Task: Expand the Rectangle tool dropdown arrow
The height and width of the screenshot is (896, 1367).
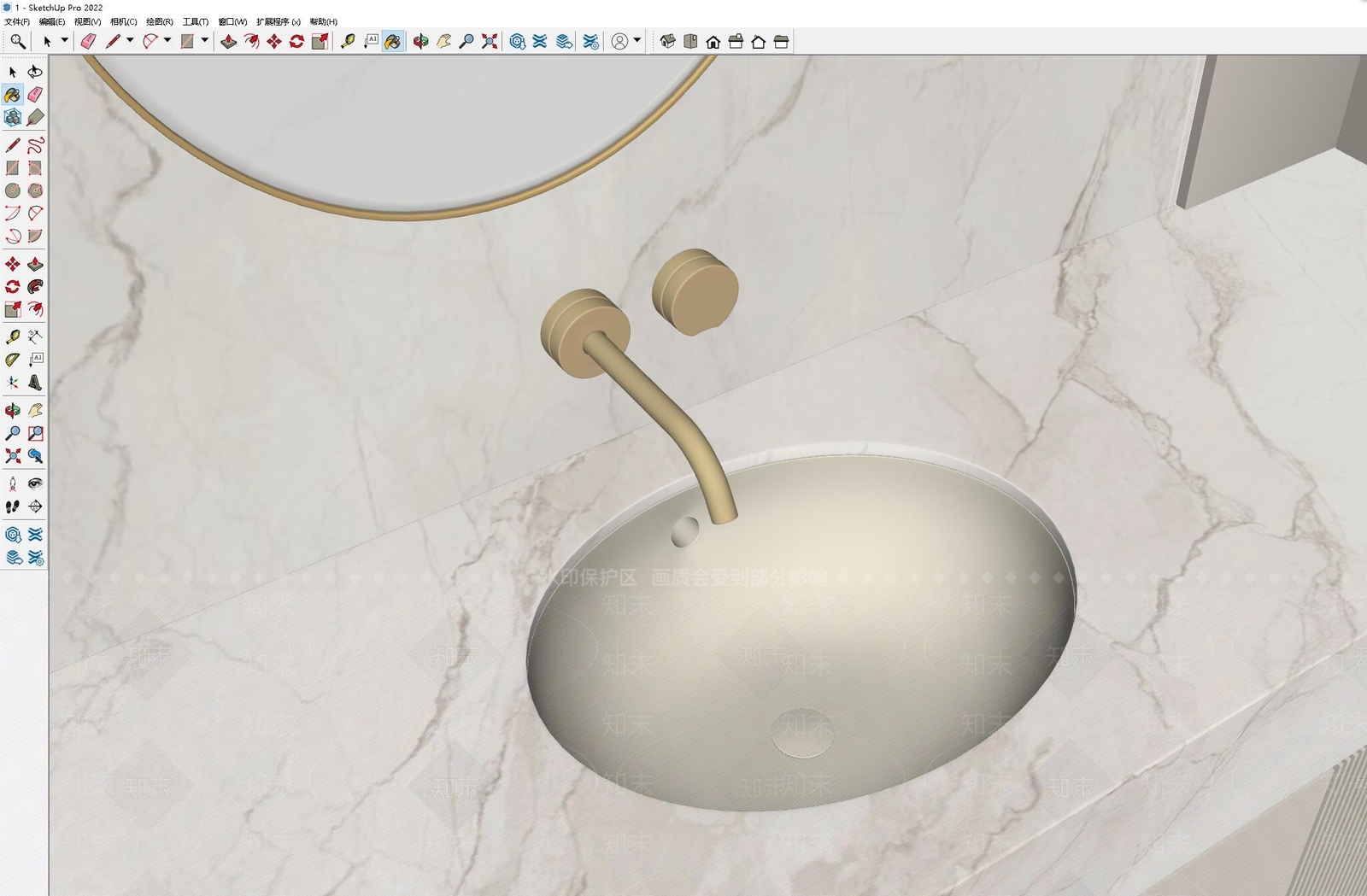Action: point(205,40)
